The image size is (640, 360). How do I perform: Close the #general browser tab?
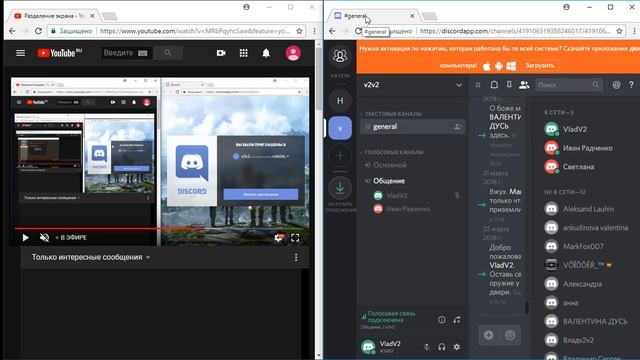tap(412, 16)
